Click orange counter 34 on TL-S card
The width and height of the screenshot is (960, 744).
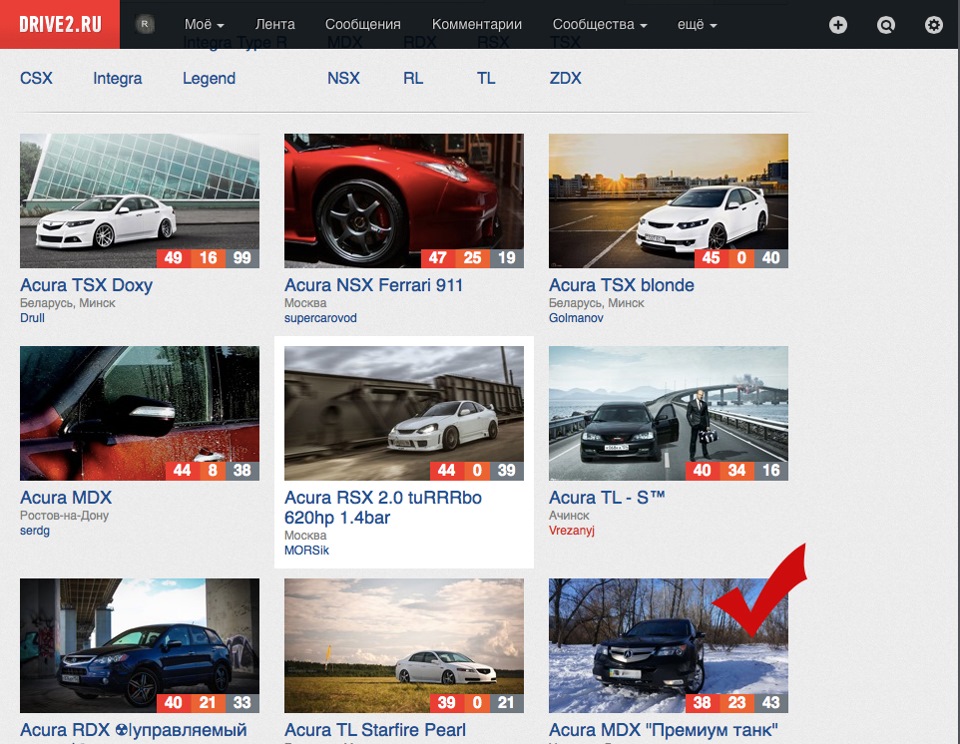point(737,470)
